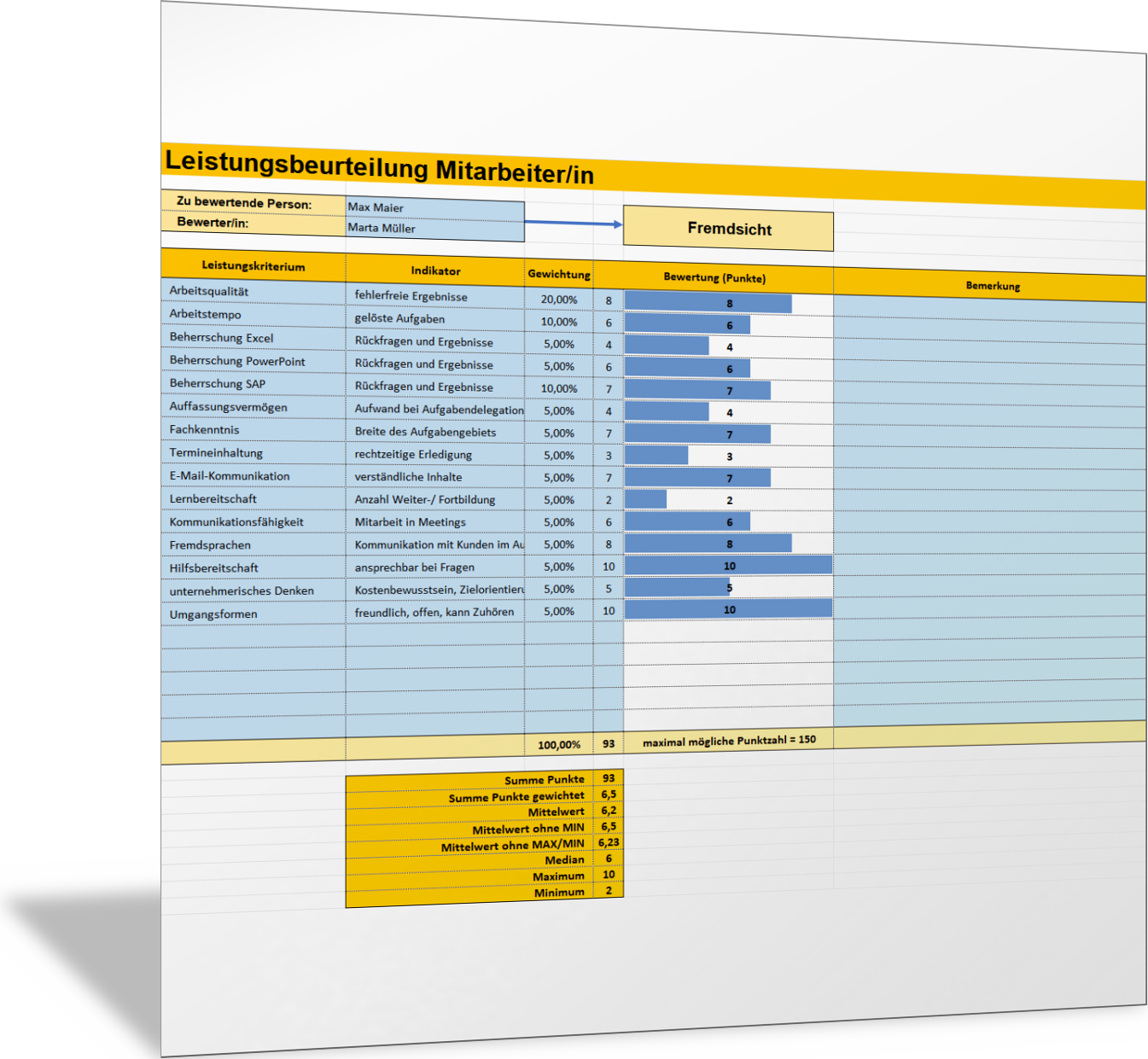Screen dimensions: 1148x1059
Task: Select the Hilfsbereitschaft cell
Action: (x=253, y=568)
